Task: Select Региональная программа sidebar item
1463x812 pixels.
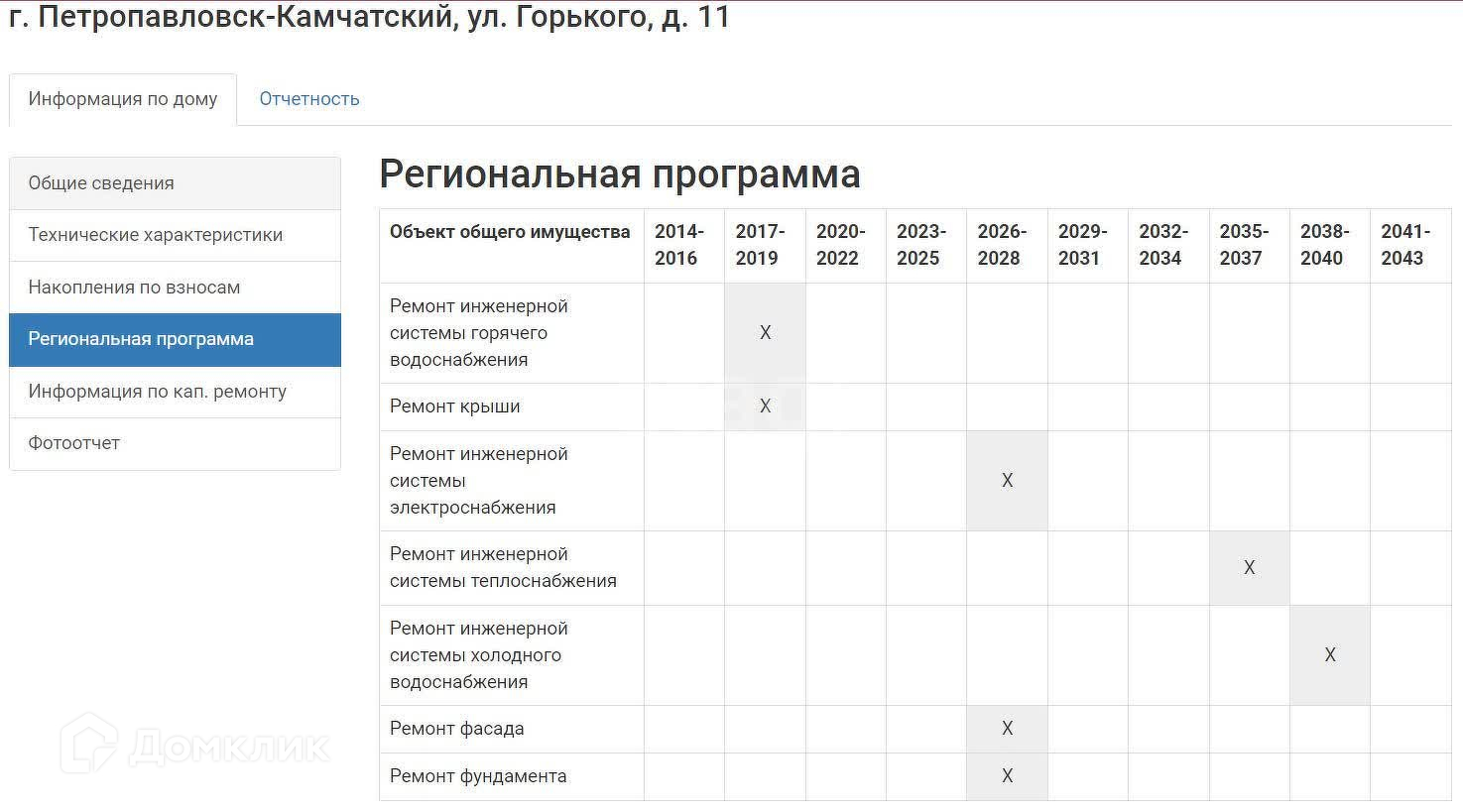Action: coord(176,339)
